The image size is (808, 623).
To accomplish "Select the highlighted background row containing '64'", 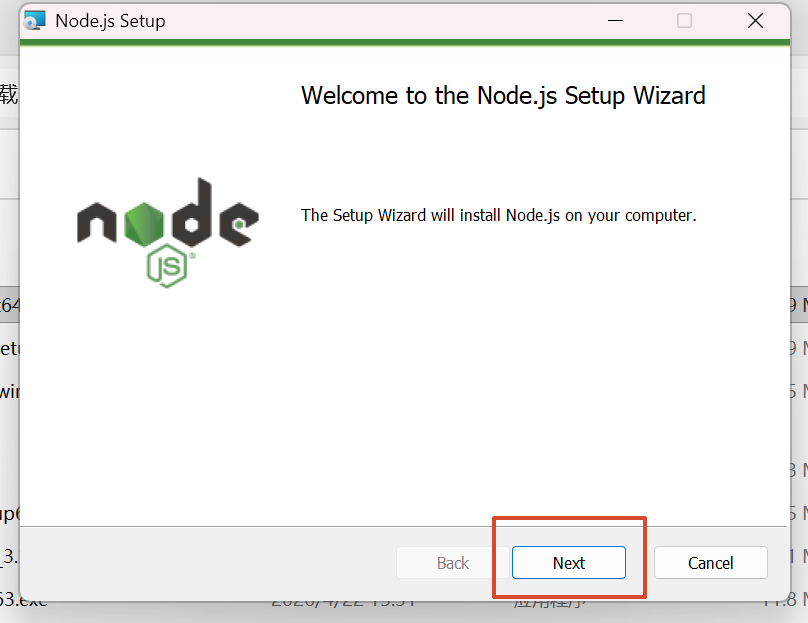I will click(x=10, y=305).
